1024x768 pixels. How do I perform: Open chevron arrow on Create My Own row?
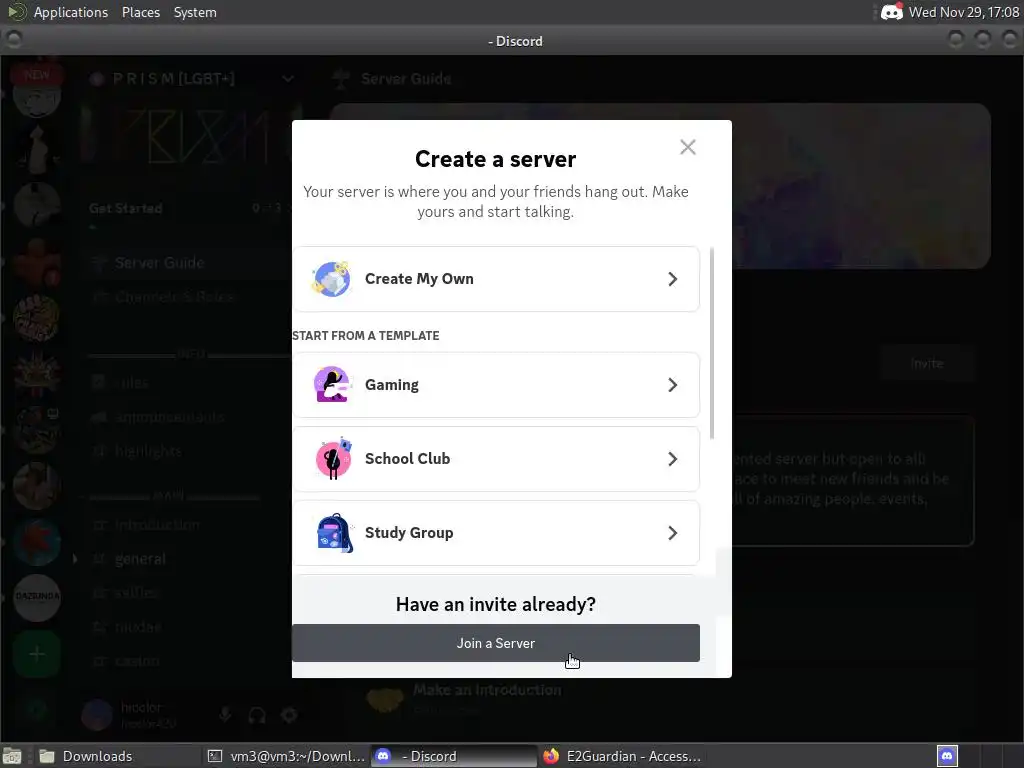(673, 279)
